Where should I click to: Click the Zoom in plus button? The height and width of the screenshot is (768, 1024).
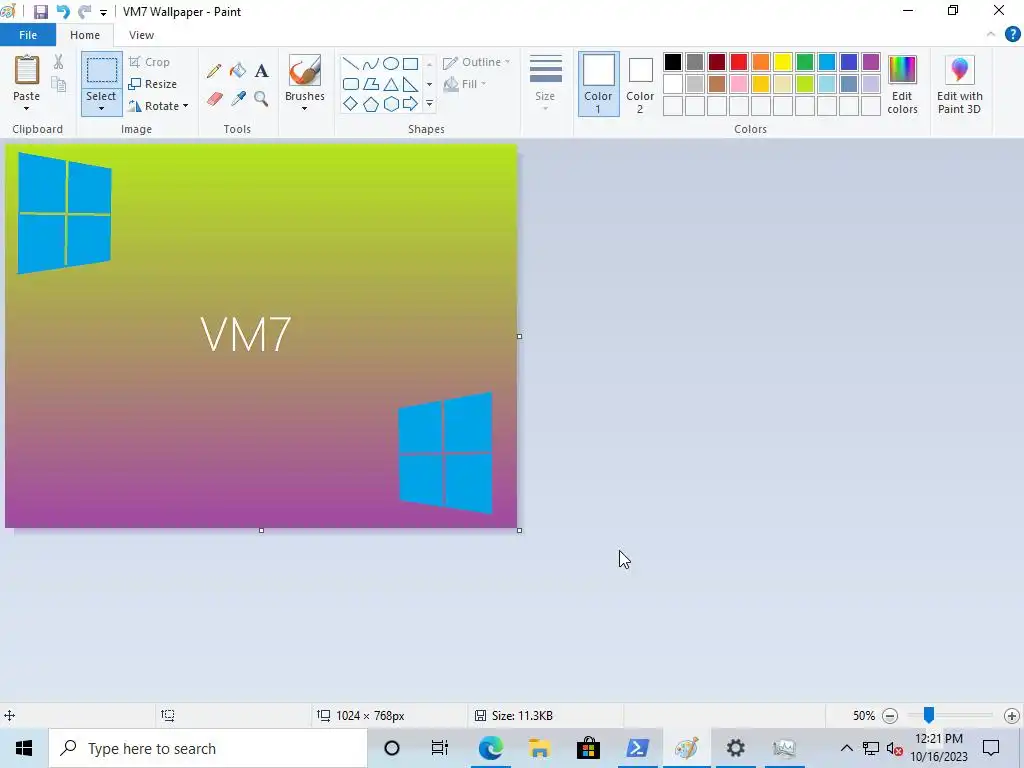(1012, 716)
